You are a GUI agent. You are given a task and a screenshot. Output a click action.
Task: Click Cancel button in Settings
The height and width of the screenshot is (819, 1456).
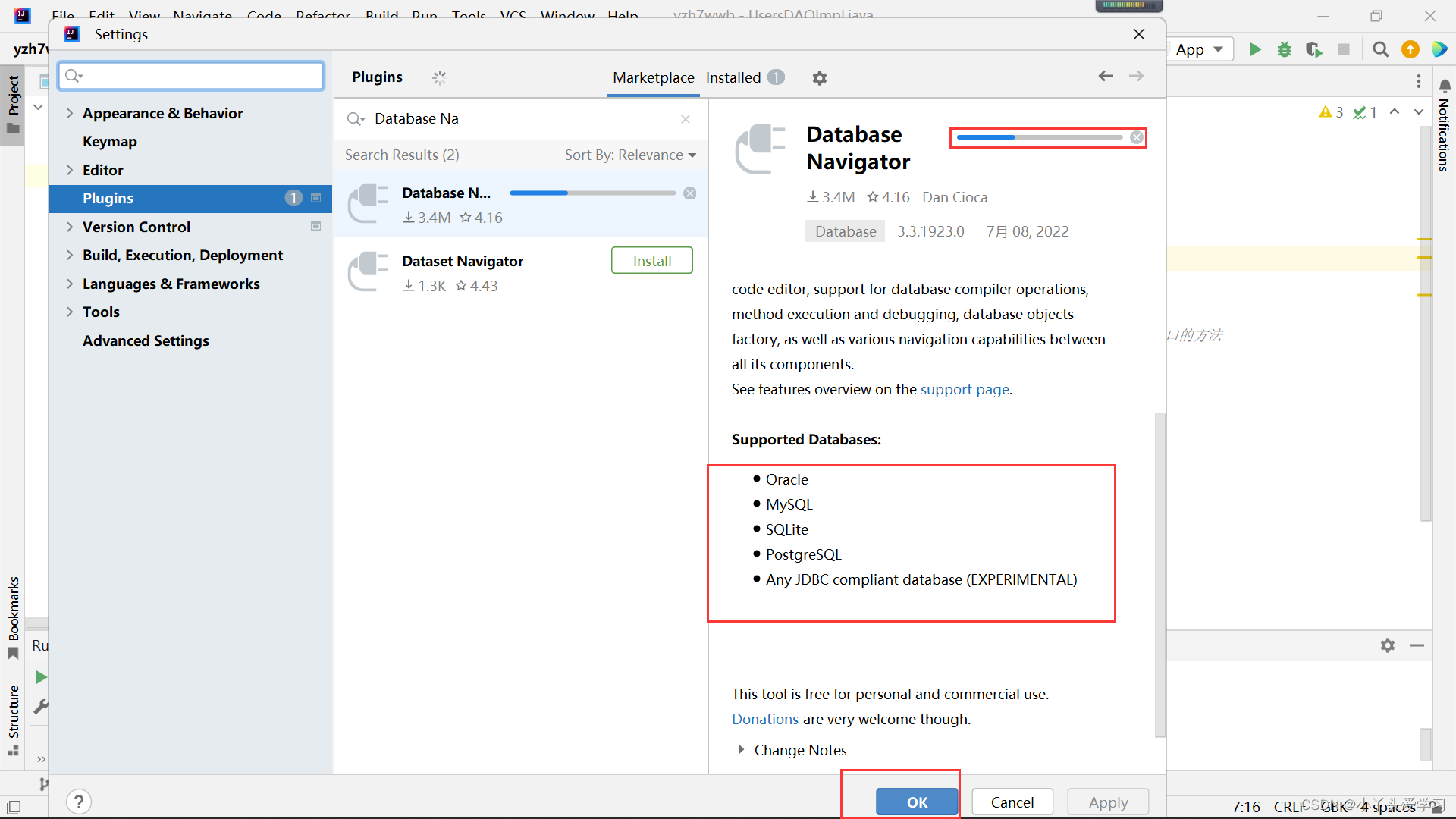point(1012,802)
